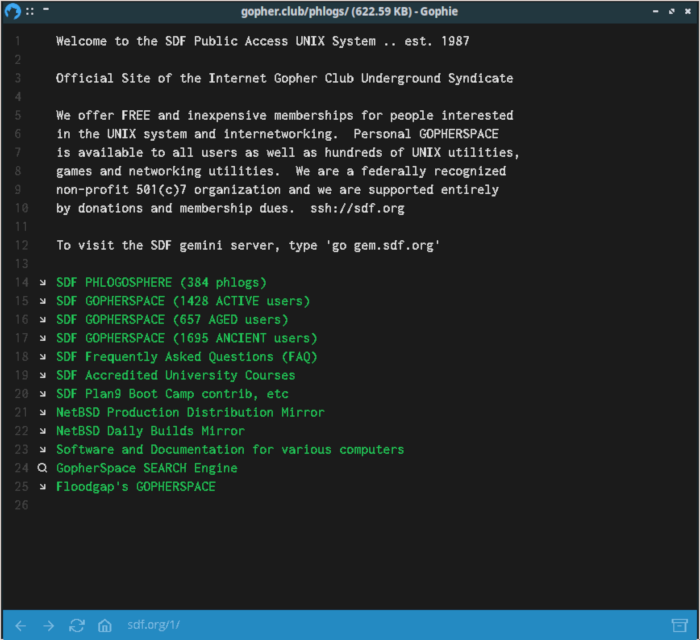Close the Gophie window

pyautogui.click(x=688, y=12)
